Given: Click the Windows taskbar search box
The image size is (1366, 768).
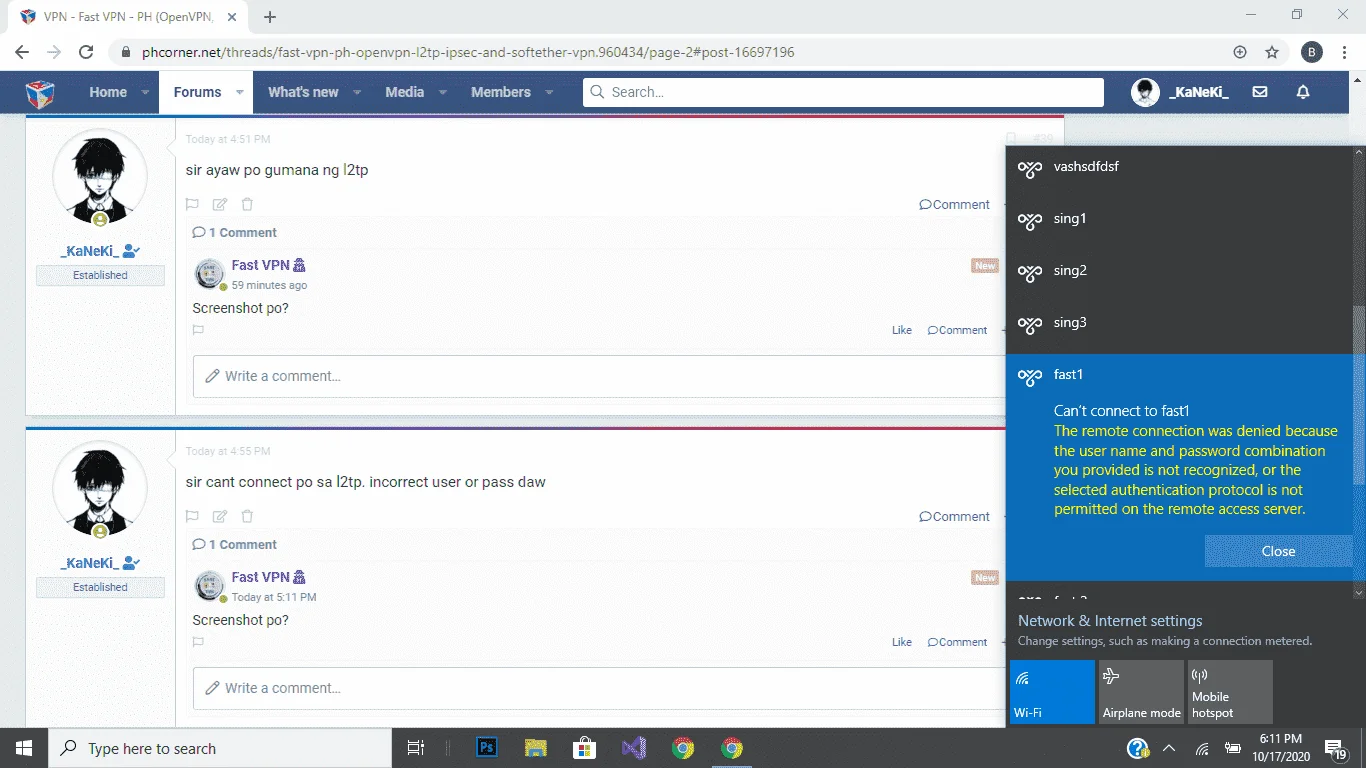Looking at the screenshot, I should (220, 748).
